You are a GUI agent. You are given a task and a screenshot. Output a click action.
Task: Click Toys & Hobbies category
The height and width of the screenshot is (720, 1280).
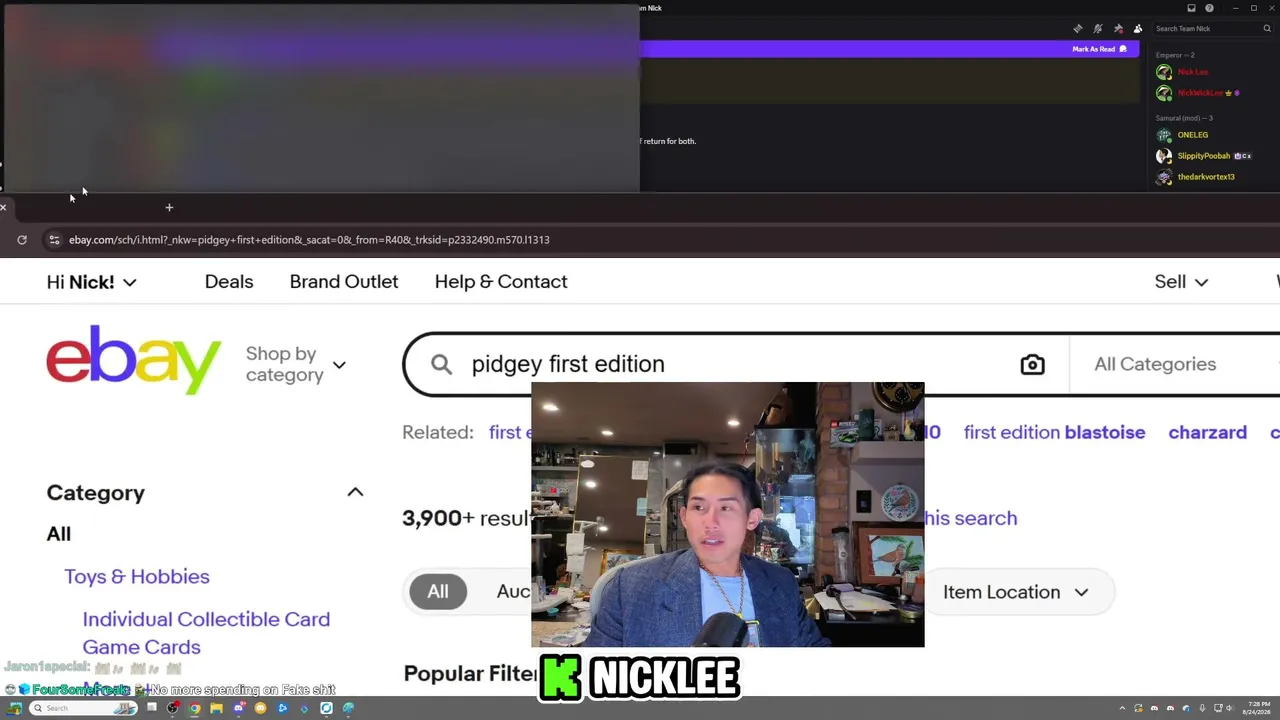(x=137, y=577)
